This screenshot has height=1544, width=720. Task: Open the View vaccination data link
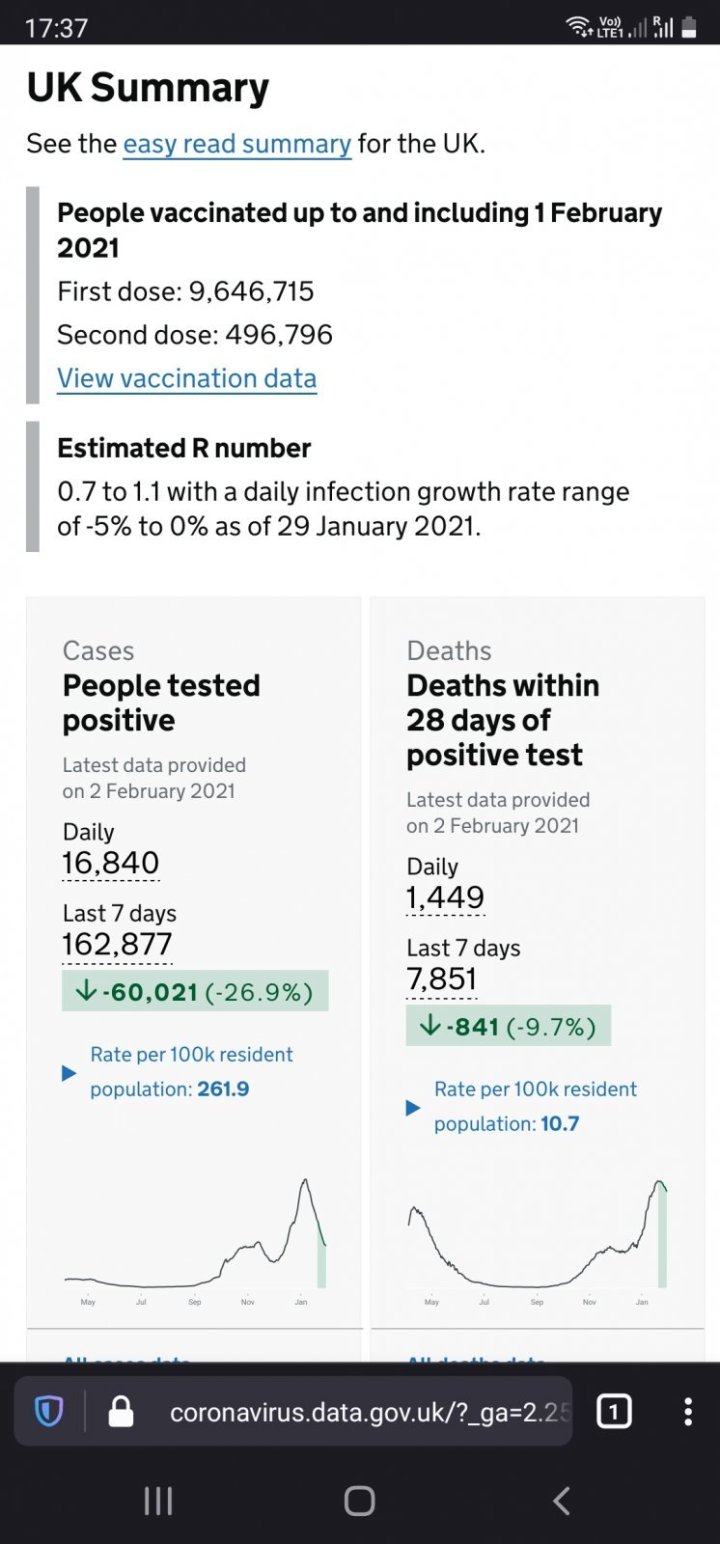(187, 379)
